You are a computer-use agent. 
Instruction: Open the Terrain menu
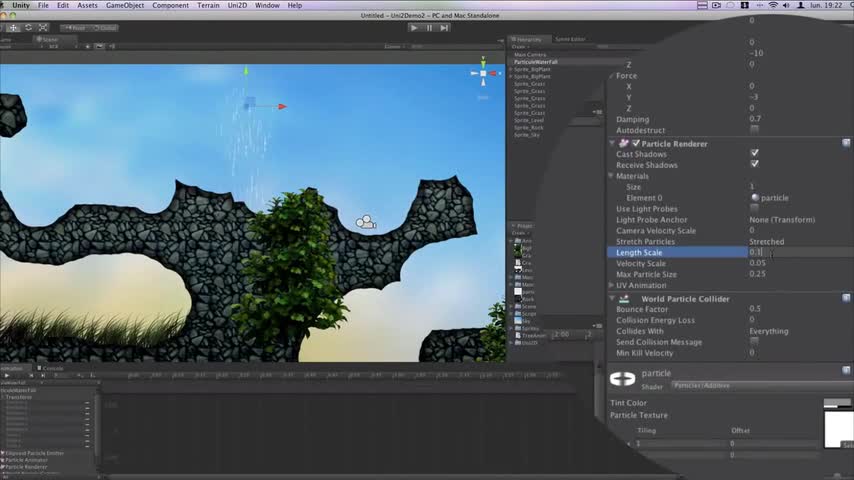point(208,5)
